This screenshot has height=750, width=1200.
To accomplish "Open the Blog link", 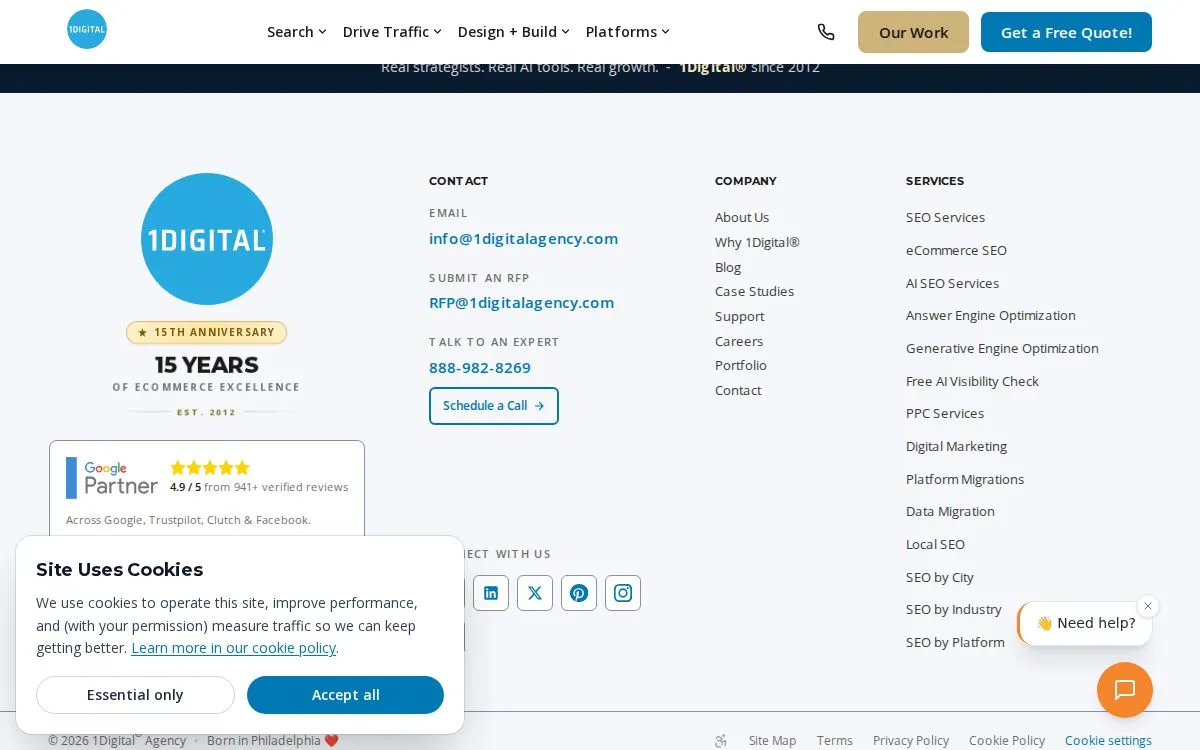I will coord(728,268).
